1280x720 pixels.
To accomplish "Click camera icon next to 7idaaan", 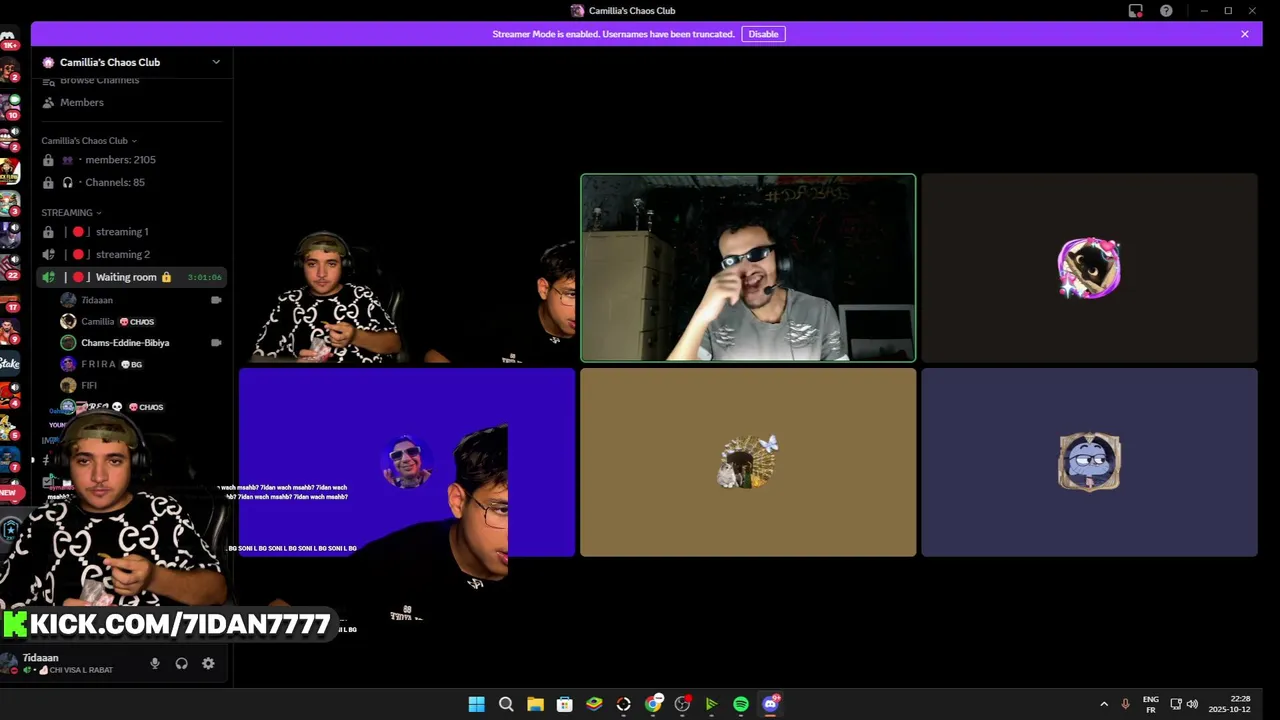I will pos(216,300).
